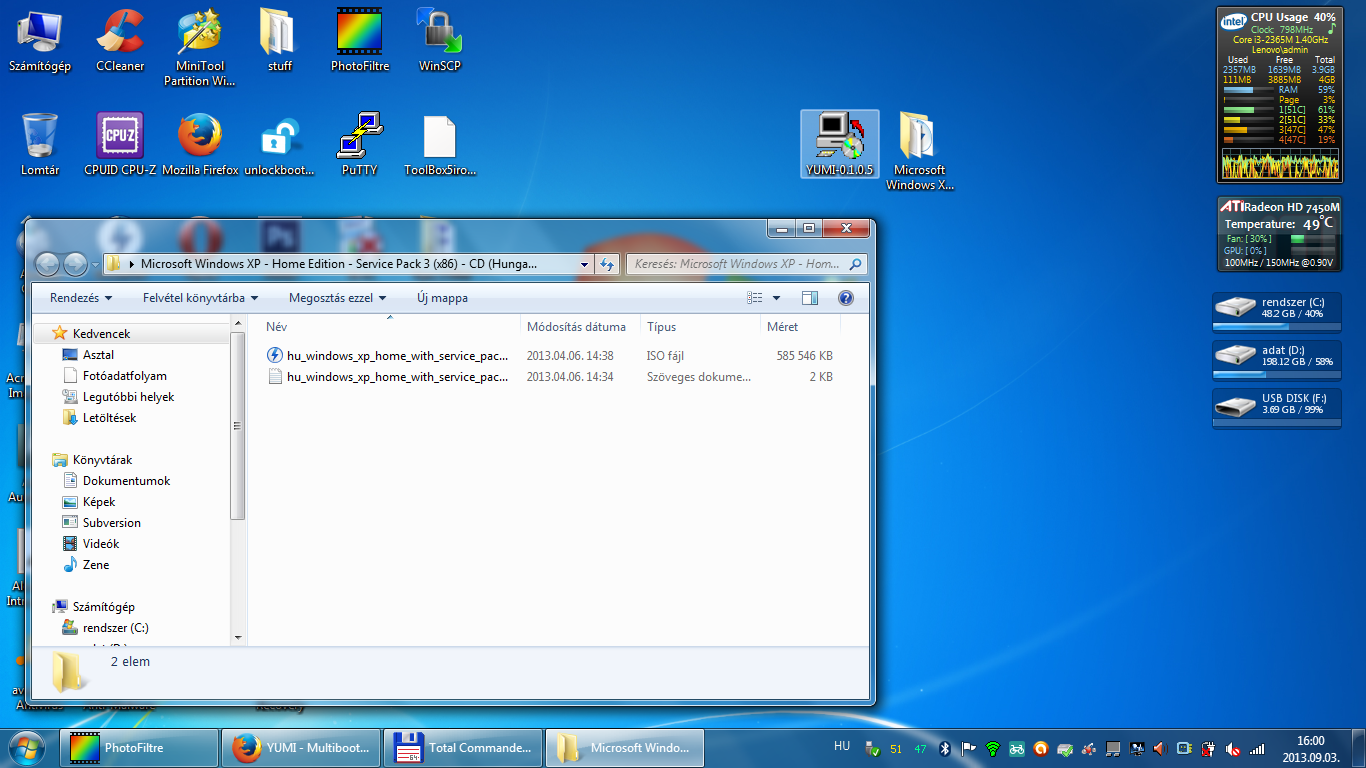Click the Mozilla Firefox desktop icon
1366x768 pixels.
(x=200, y=137)
